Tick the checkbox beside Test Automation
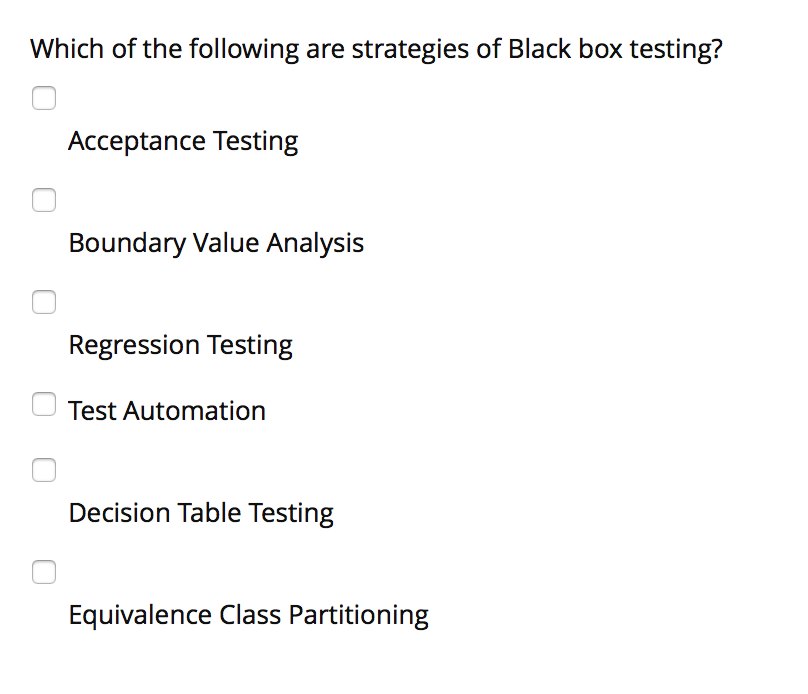The width and height of the screenshot is (808, 694). click(44, 404)
